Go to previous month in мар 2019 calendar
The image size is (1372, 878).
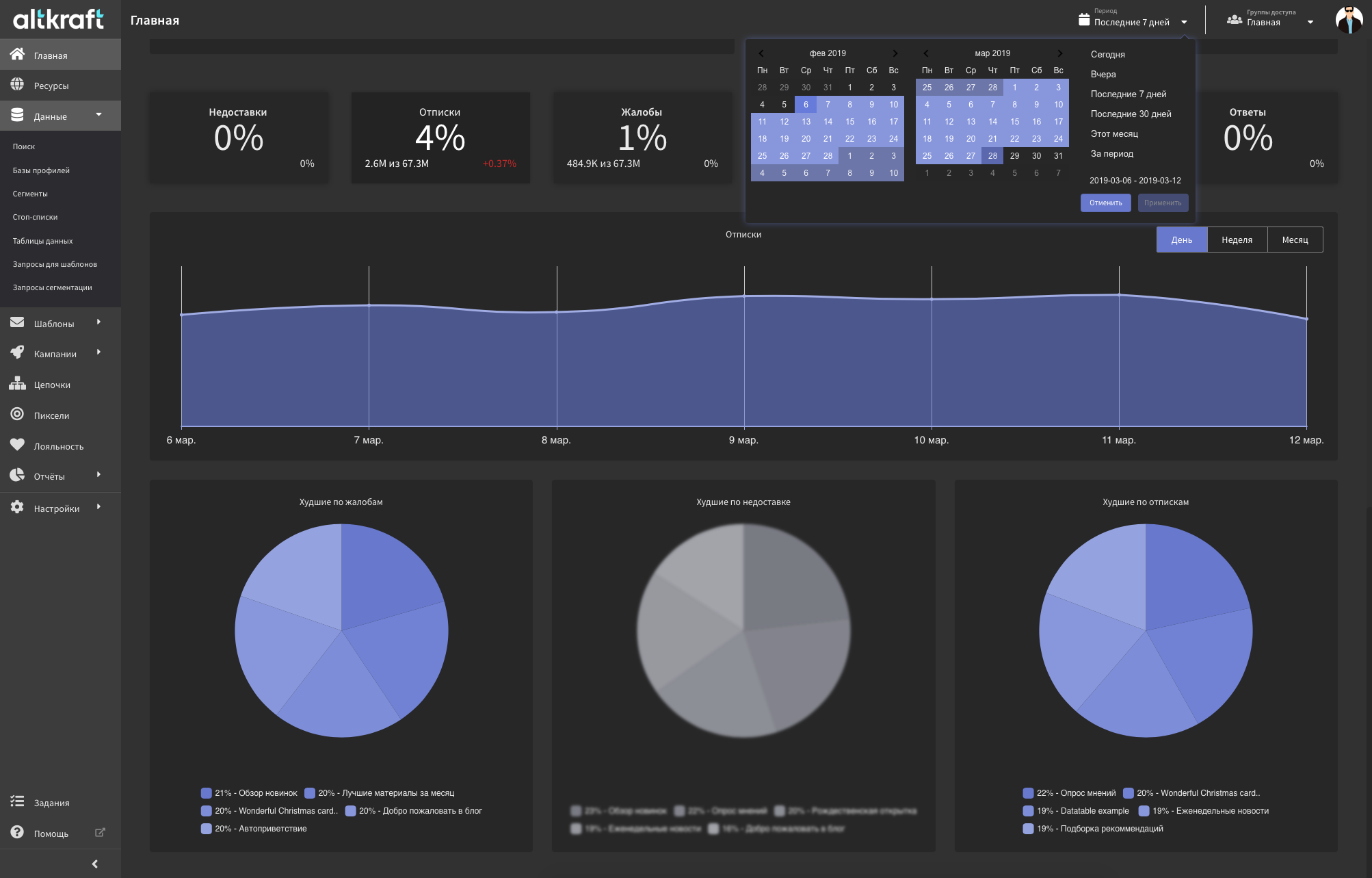[926, 53]
